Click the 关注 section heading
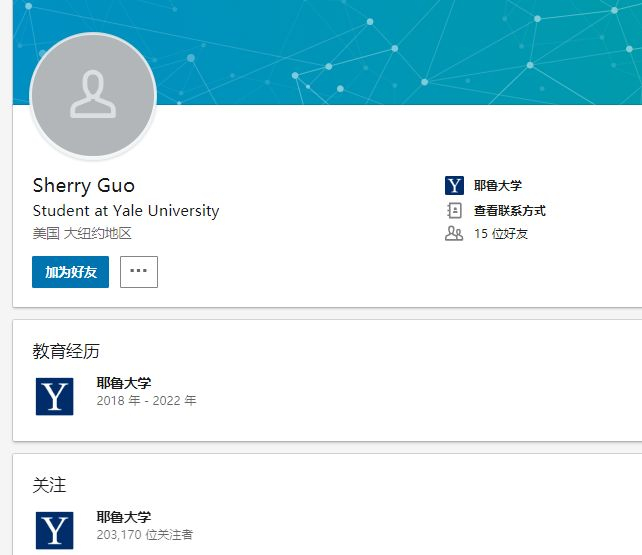Image resolution: width=642 pixels, height=555 pixels. click(49, 485)
